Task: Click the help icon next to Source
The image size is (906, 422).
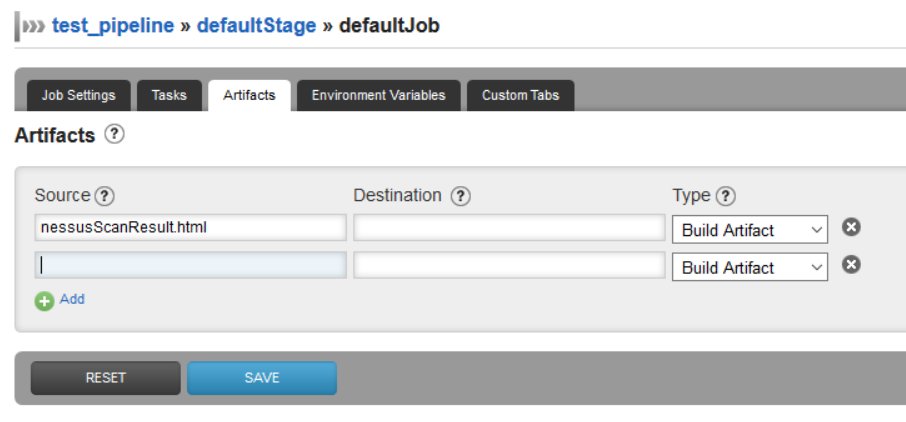Action: click(104, 196)
